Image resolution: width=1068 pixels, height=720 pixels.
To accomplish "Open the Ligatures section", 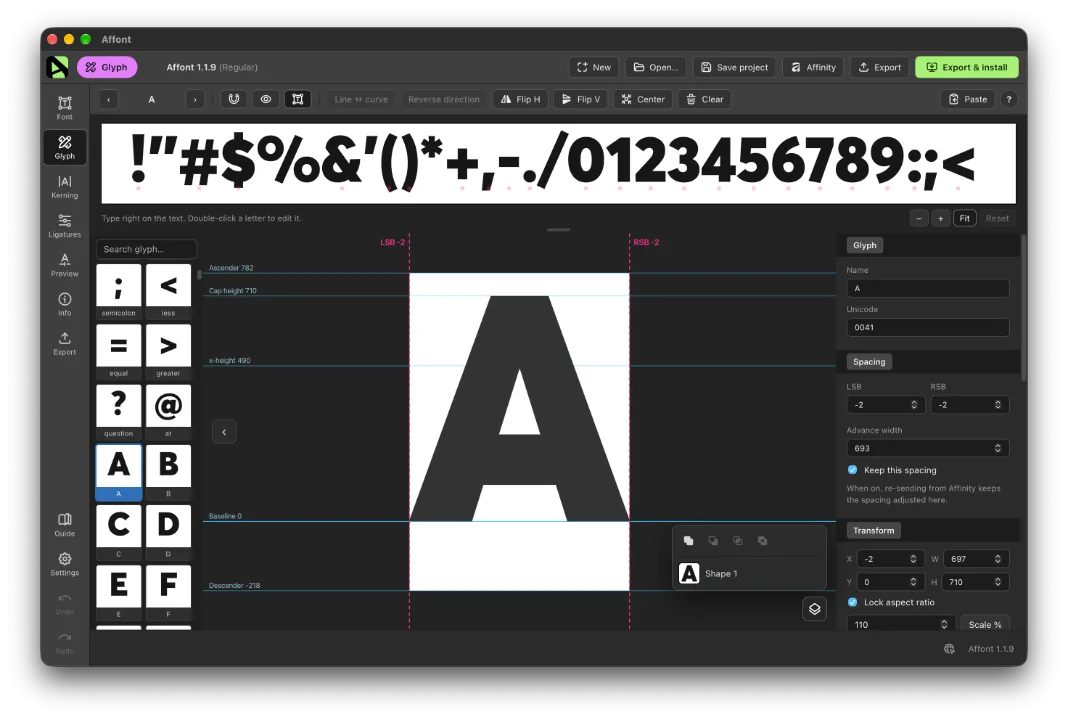I will tap(65, 225).
